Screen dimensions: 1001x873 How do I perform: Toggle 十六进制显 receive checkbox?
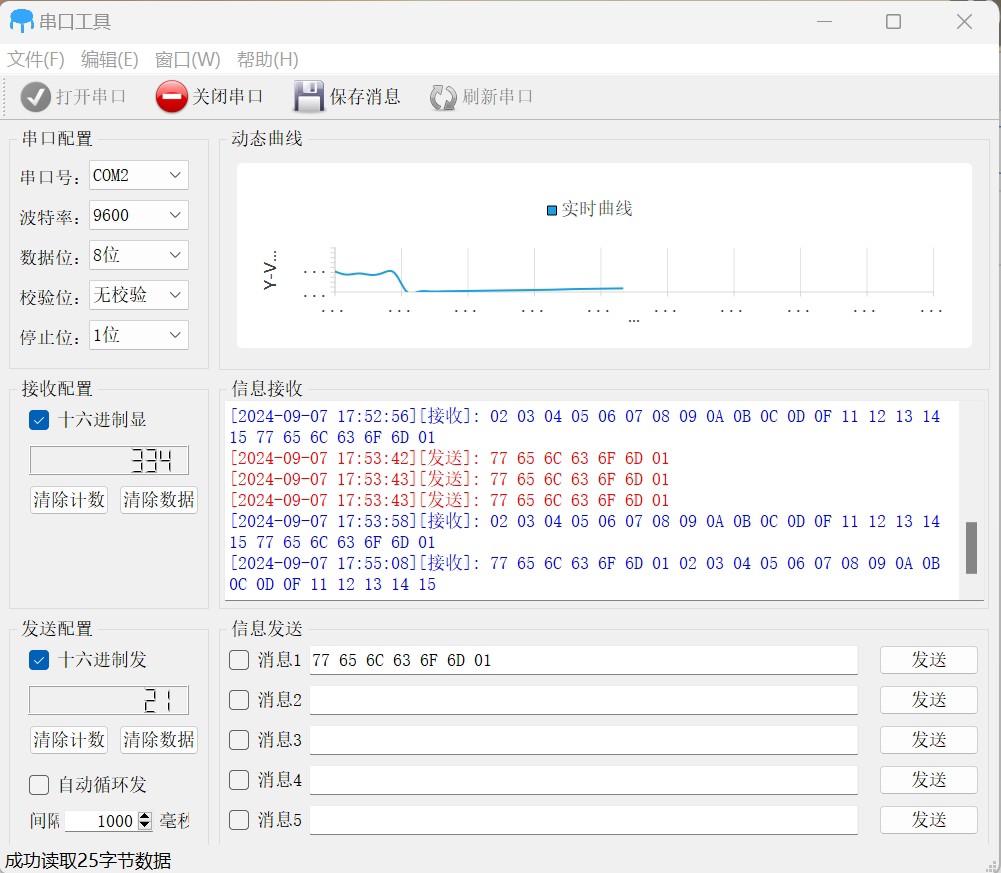pyautogui.click(x=39, y=420)
